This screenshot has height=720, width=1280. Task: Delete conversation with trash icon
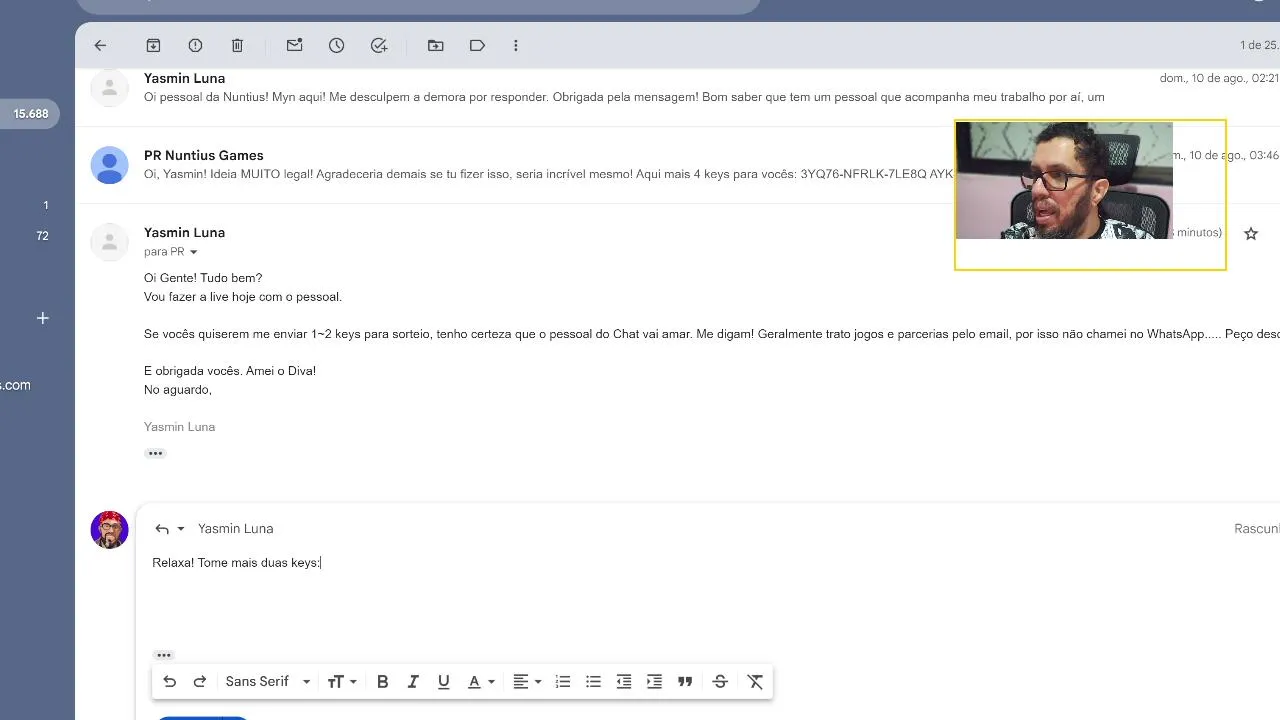tap(237, 46)
